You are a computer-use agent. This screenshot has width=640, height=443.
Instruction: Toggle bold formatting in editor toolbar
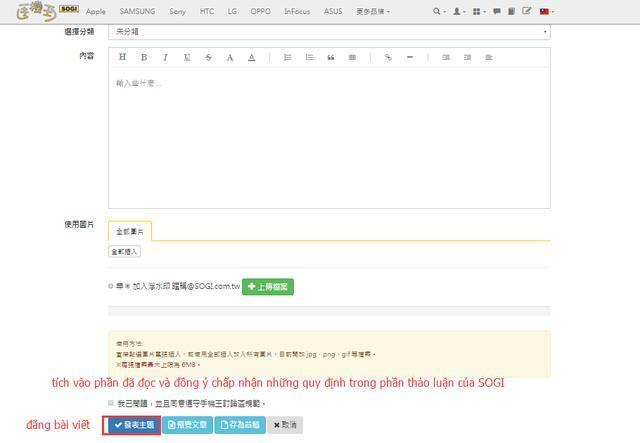144,58
